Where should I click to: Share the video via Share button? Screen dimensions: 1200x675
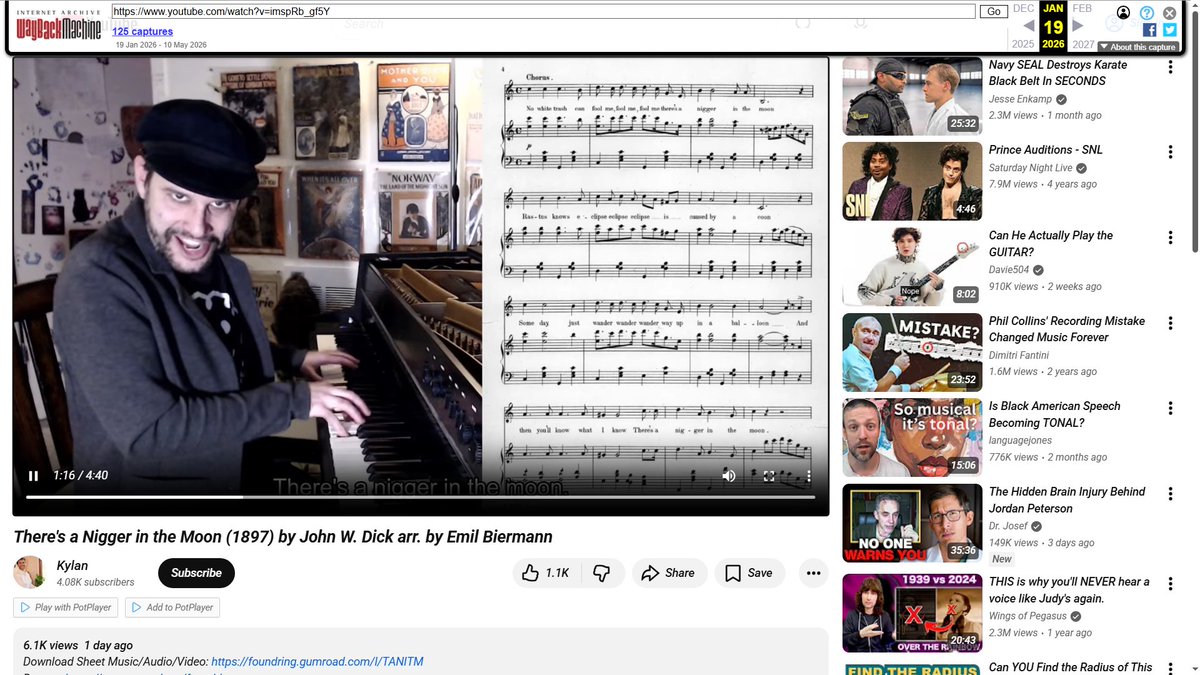(668, 573)
